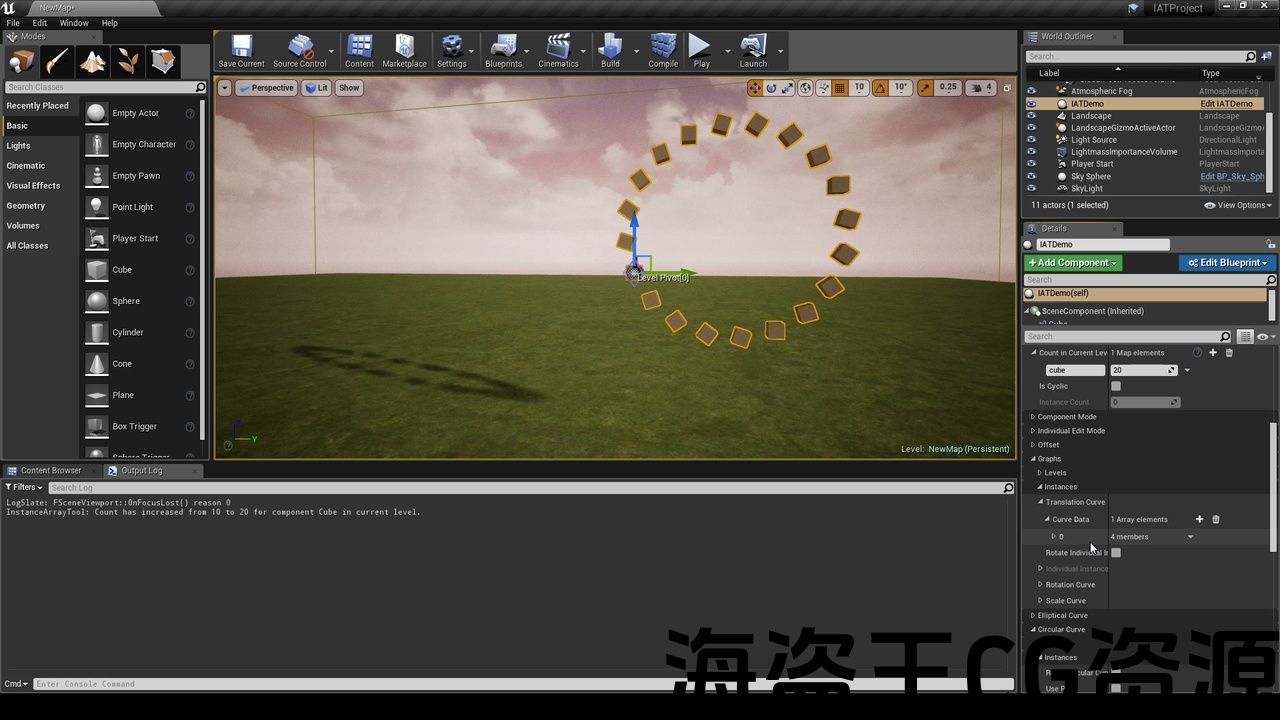Open the Window menu
The height and width of the screenshot is (720, 1280).
tap(74, 23)
